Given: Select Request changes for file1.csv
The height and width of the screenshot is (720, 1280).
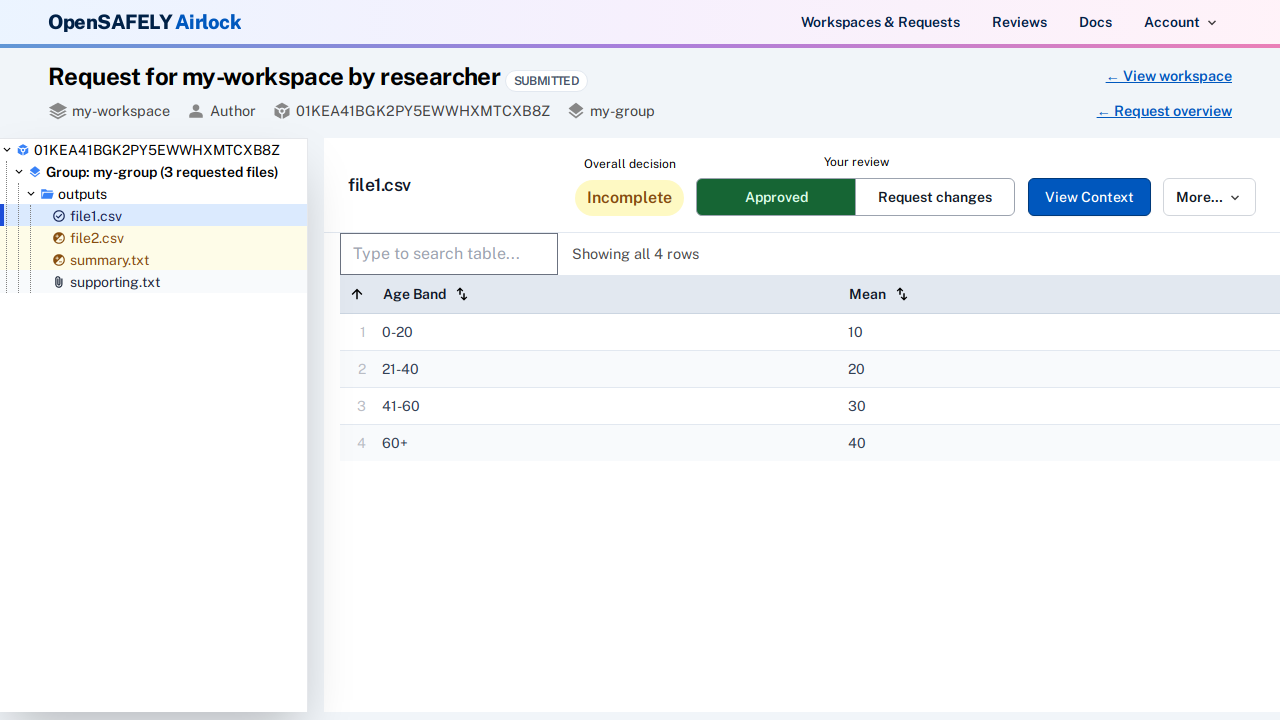Looking at the screenshot, I should coord(934,197).
